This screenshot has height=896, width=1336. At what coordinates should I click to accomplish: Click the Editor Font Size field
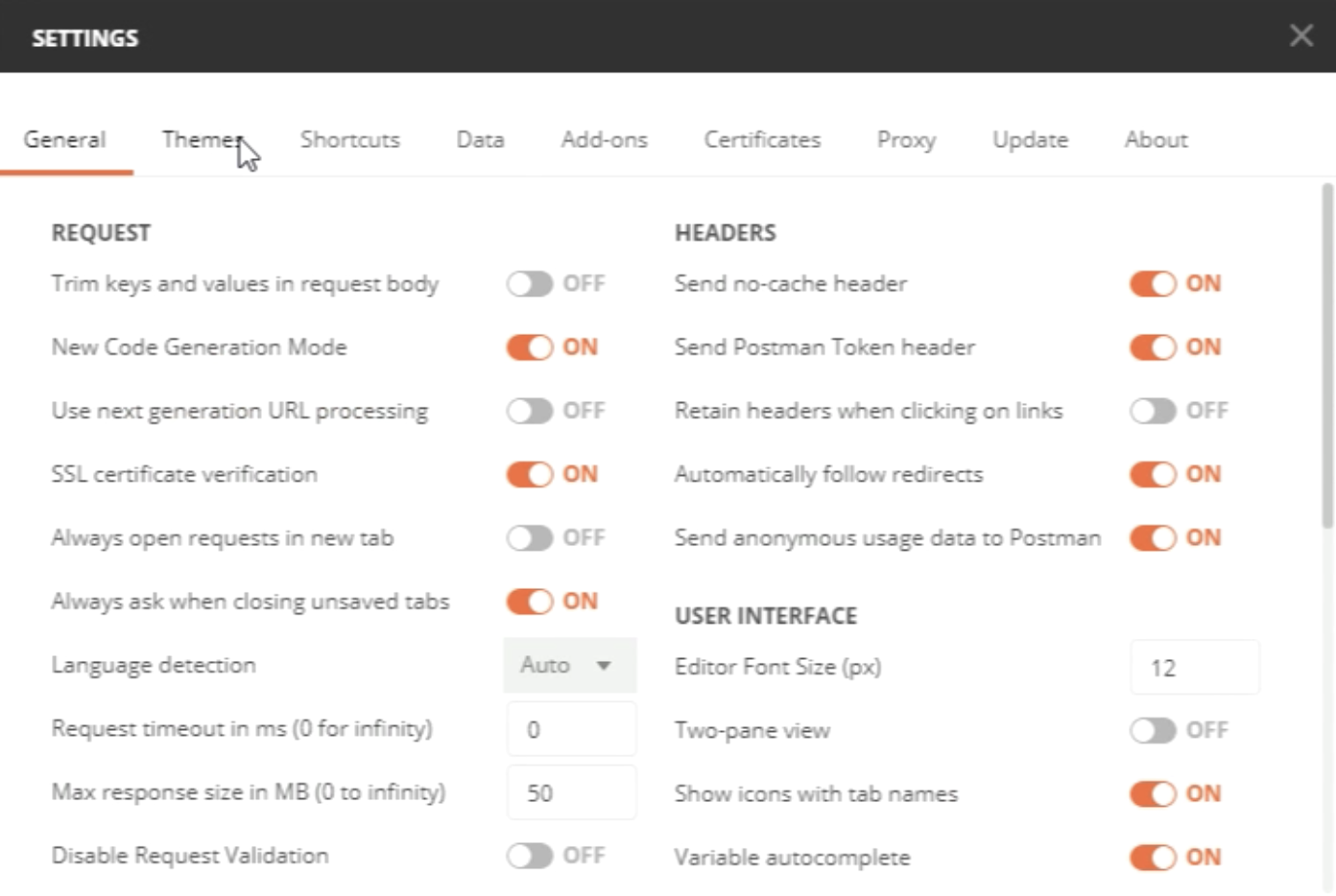pyautogui.click(x=1194, y=668)
